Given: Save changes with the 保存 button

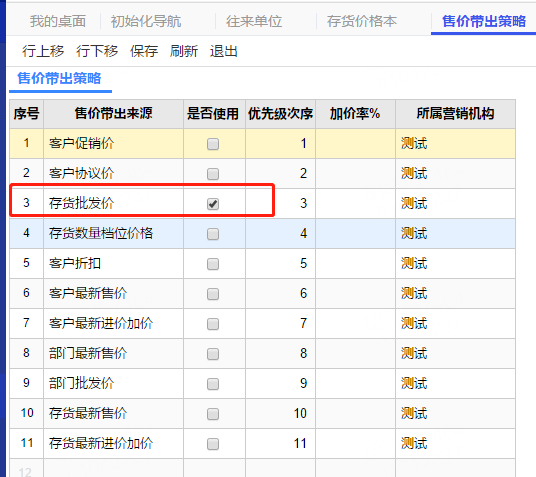Looking at the screenshot, I should pos(144,51).
